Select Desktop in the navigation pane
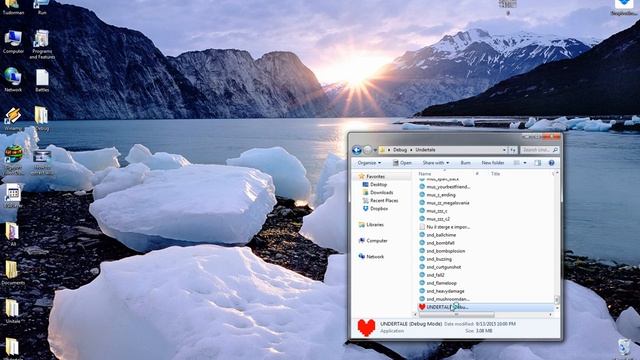This screenshot has height=360, width=640. [378, 185]
